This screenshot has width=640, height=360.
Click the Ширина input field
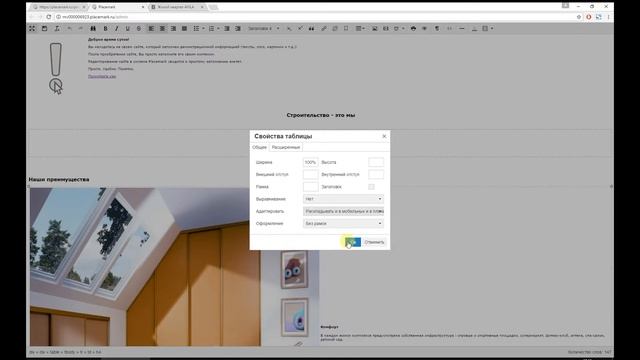click(310, 162)
